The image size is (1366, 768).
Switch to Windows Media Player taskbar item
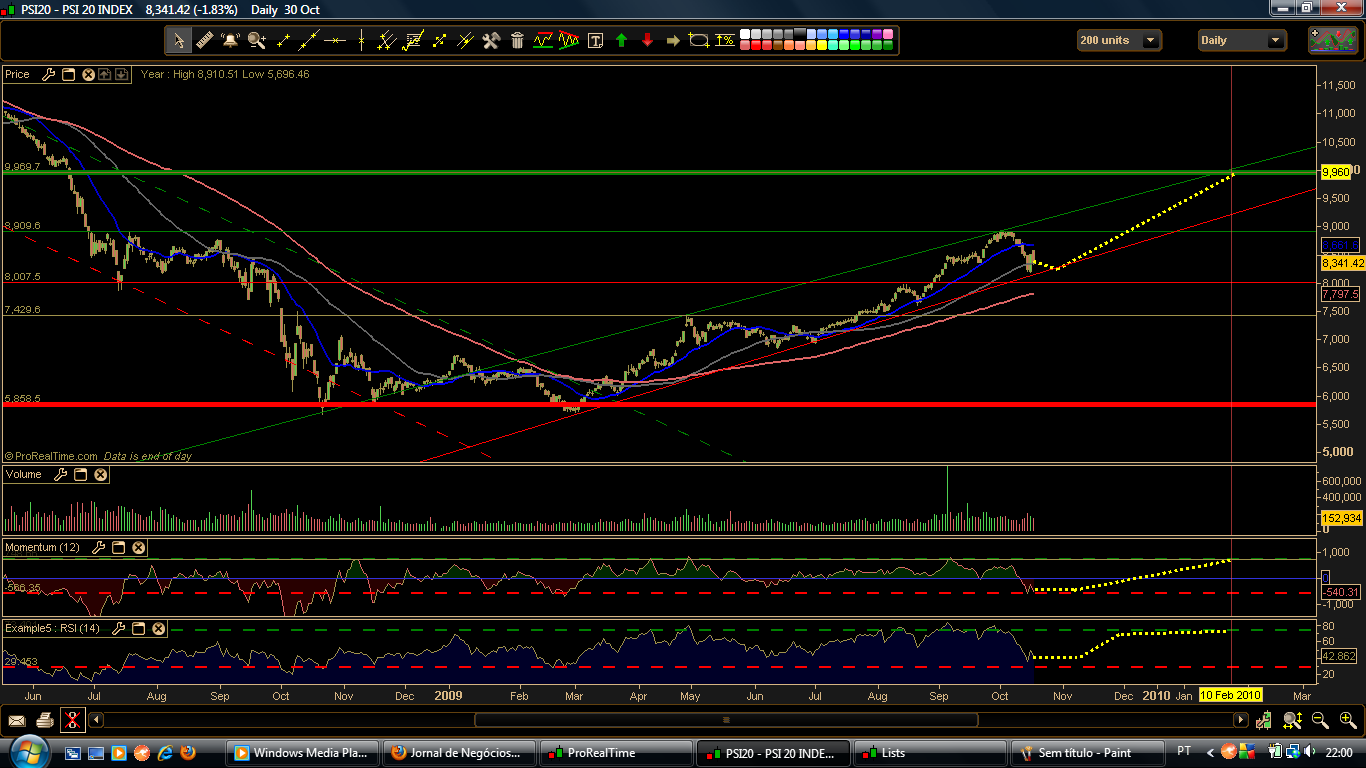304,753
